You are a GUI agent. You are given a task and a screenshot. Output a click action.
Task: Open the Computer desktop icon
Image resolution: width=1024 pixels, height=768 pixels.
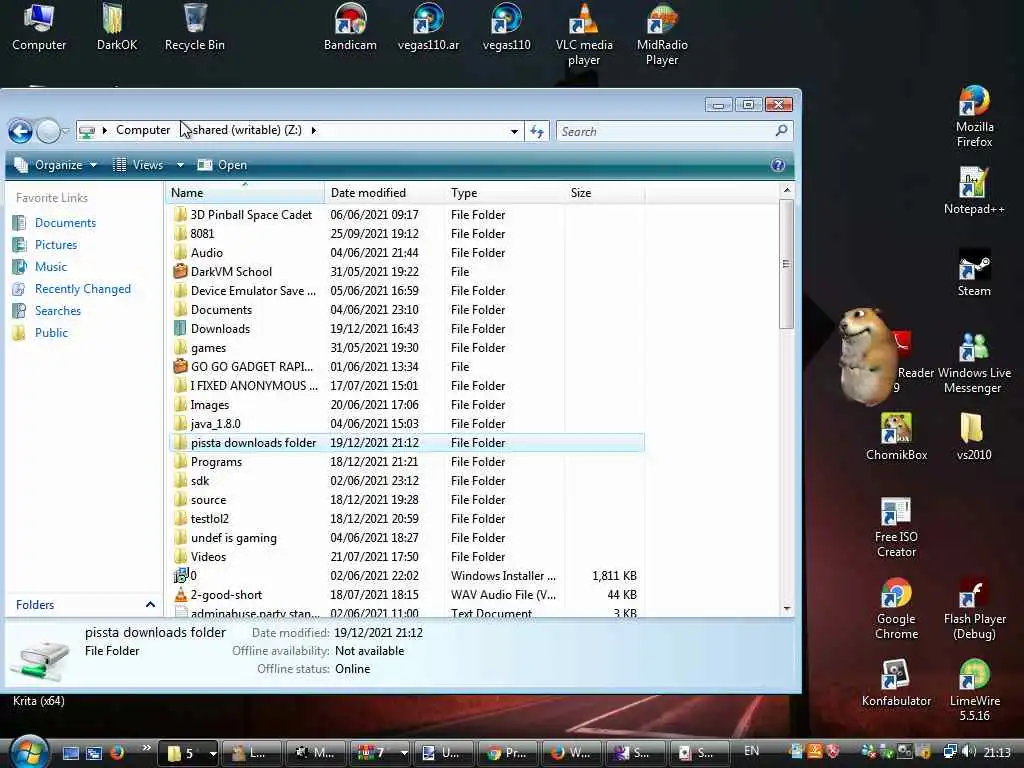(39, 27)
